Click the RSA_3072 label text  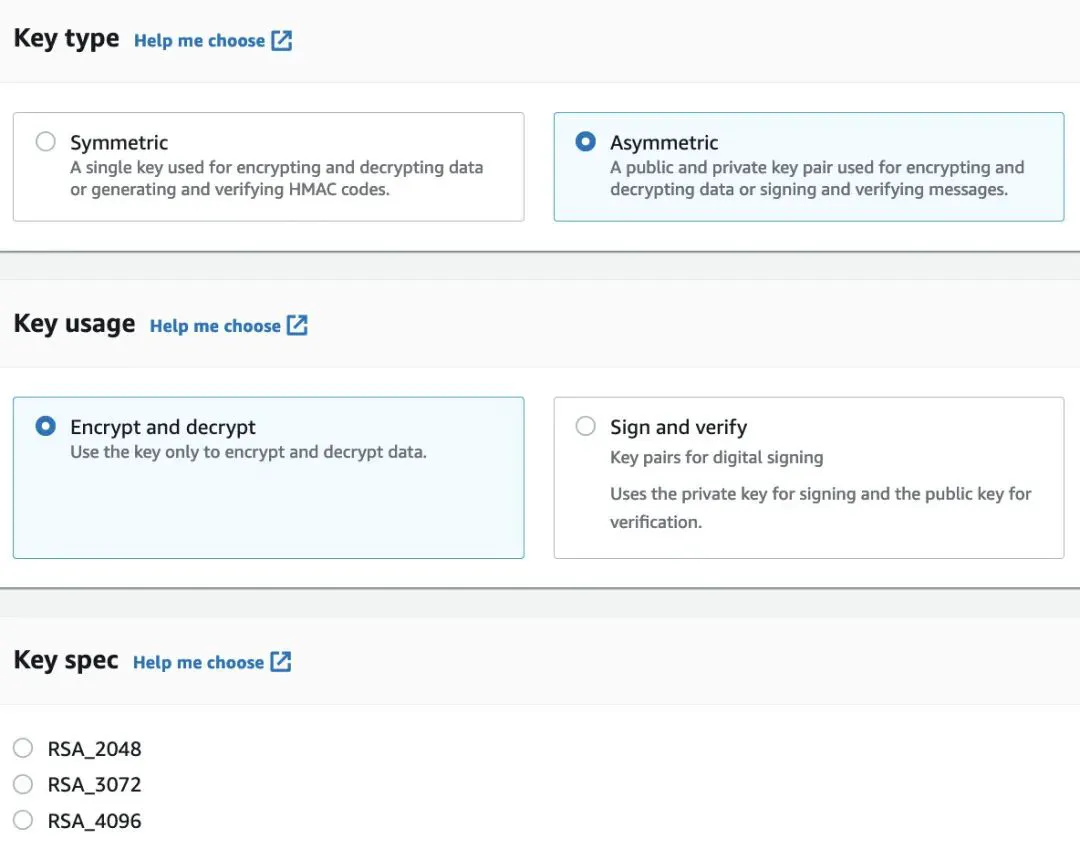click(x=94, y=785)
